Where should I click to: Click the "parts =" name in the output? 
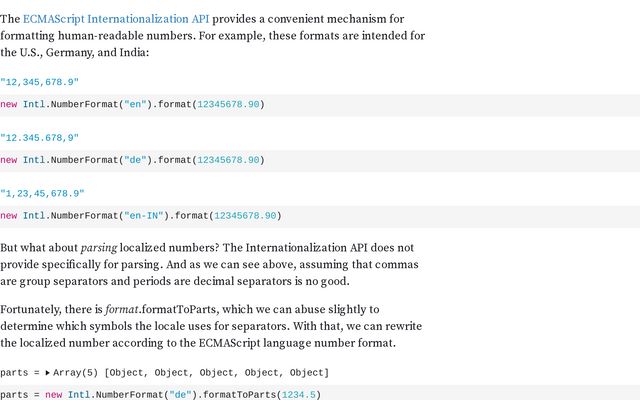click(x=18, y=372)
